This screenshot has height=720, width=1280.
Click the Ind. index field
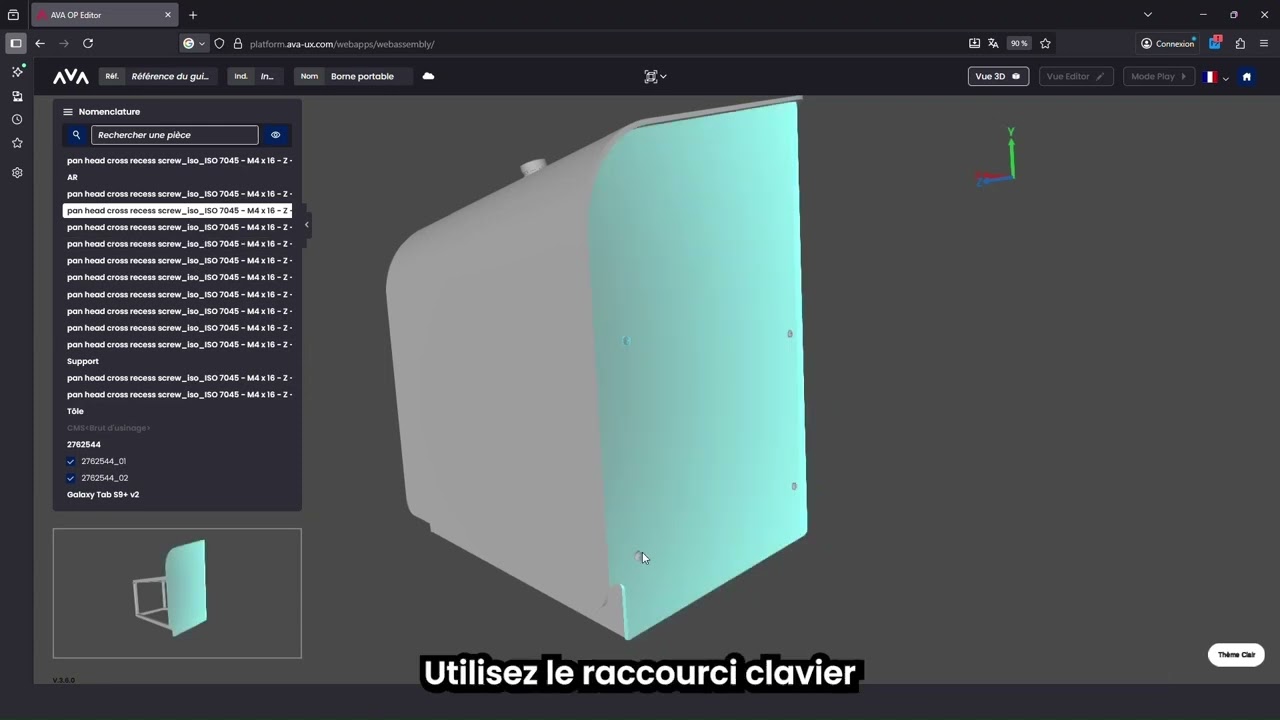(x=255, y=76)
